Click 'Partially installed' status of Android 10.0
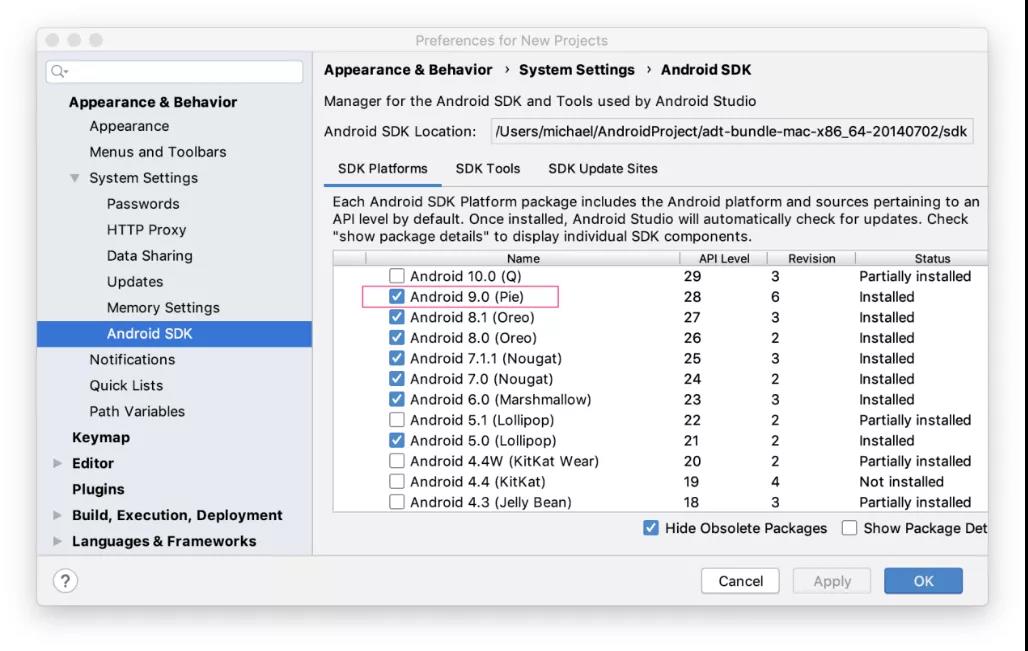1028x651 pixels. [x=915, y=276]
